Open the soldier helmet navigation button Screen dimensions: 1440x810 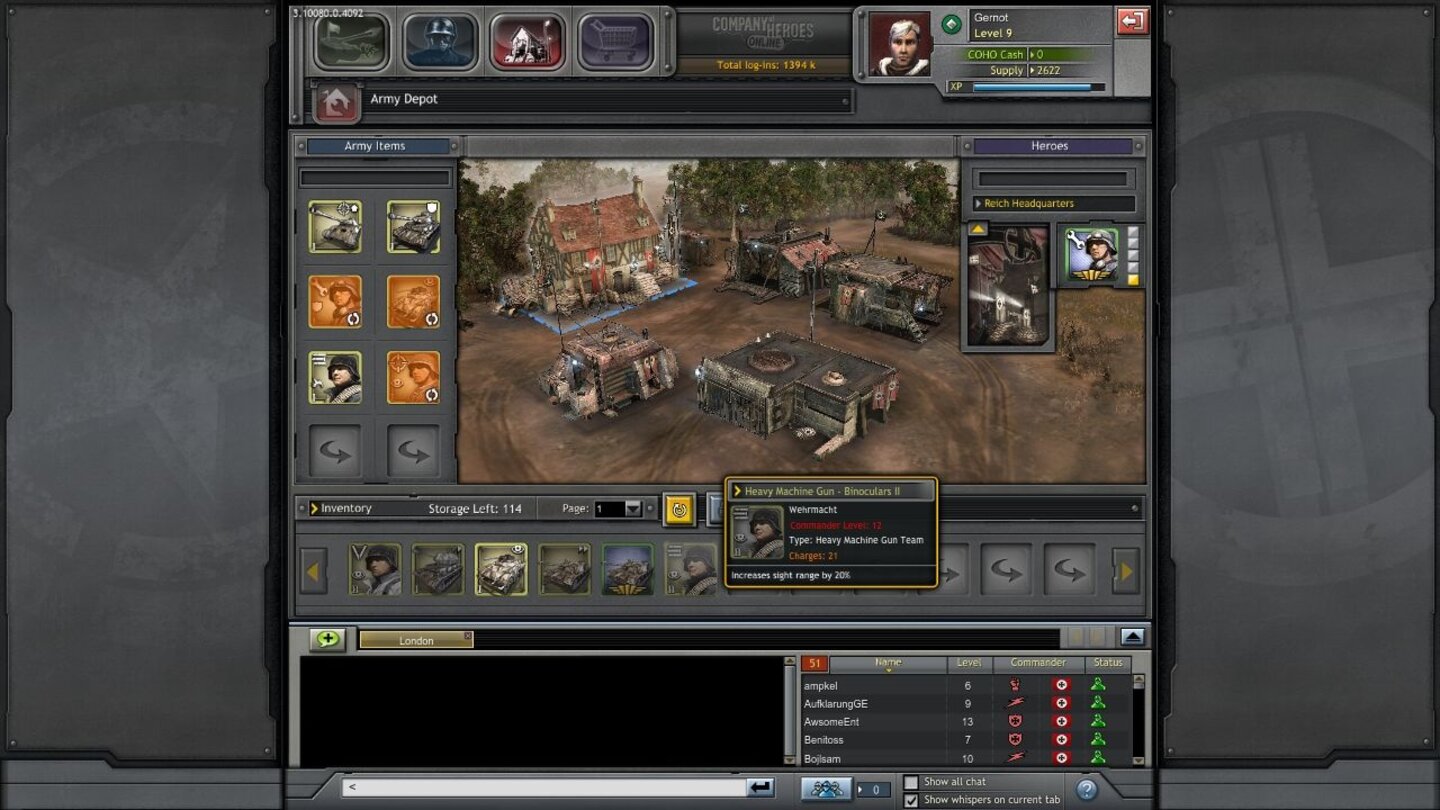click(x=440, y=40)
